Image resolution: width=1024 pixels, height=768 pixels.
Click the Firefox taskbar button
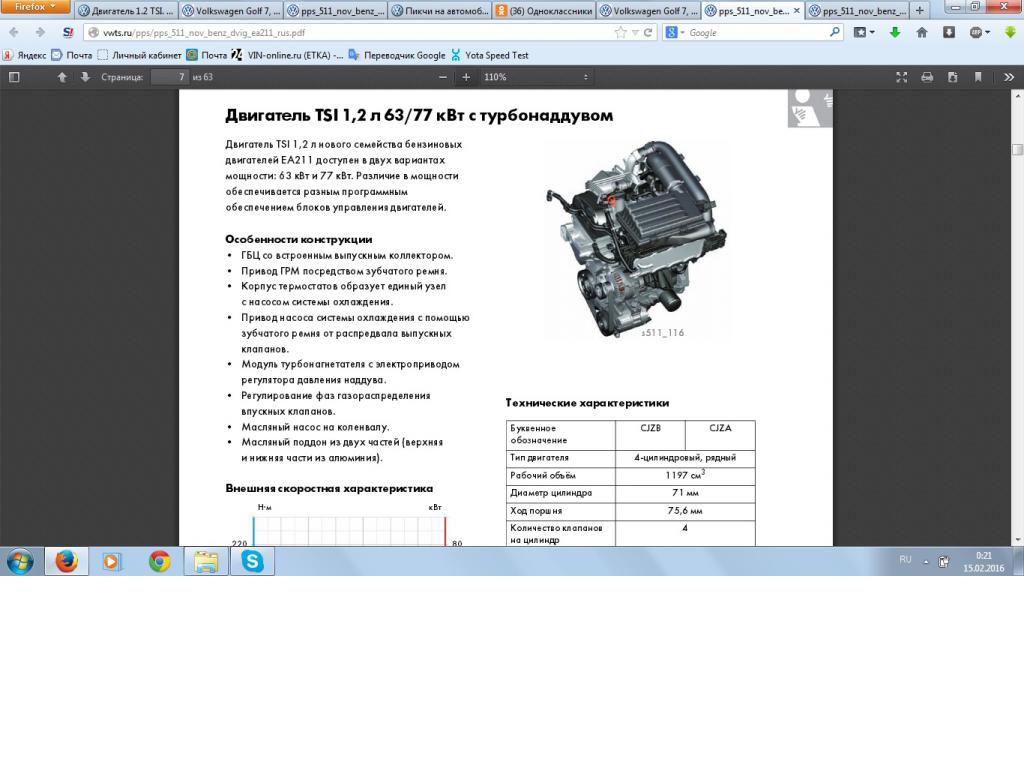point(66,562)
